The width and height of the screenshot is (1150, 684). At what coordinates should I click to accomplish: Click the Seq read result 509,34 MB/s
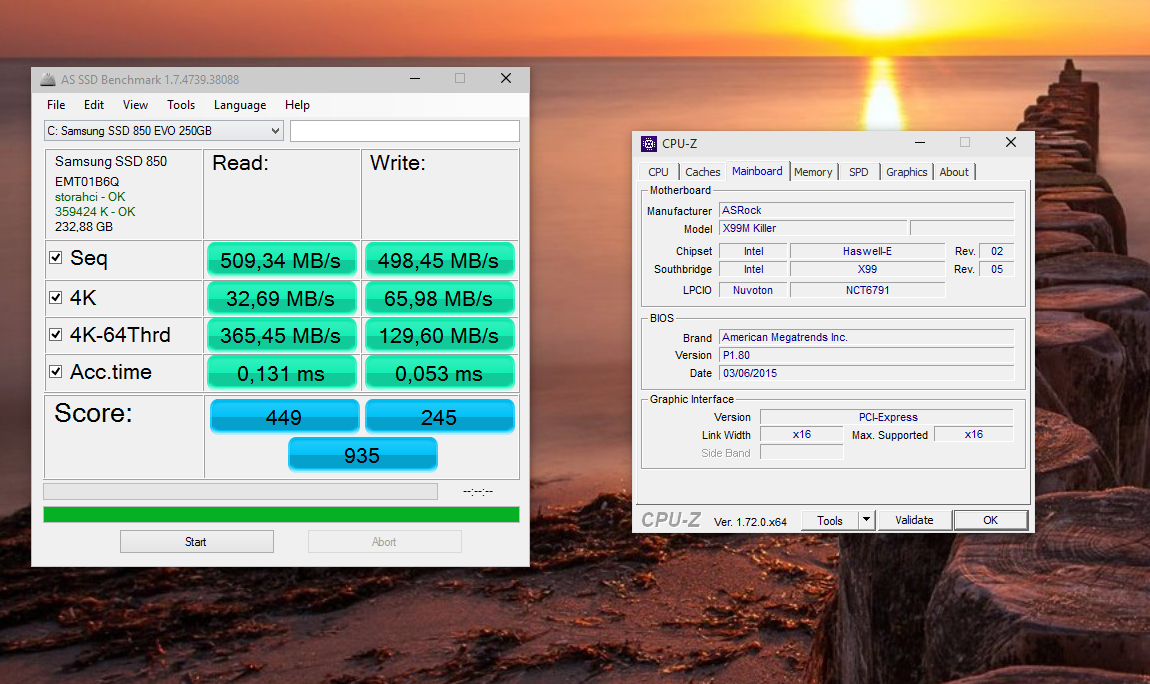coord(282,260)
